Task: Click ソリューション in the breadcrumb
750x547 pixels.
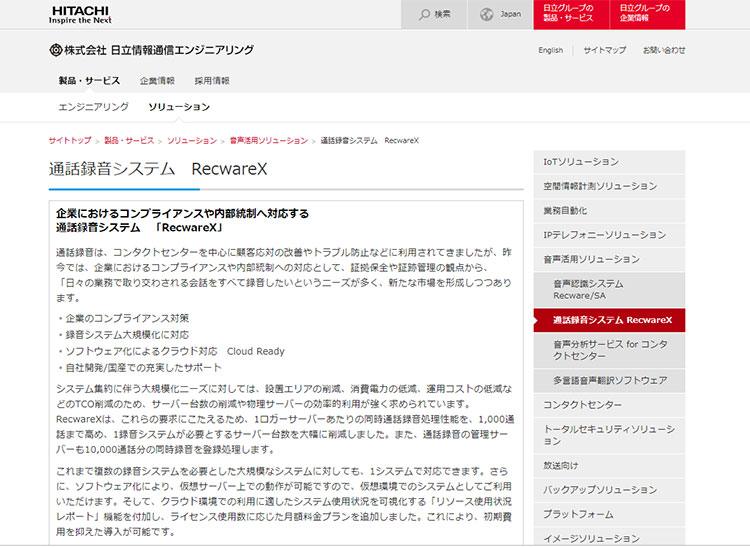Action: point(192,141)
